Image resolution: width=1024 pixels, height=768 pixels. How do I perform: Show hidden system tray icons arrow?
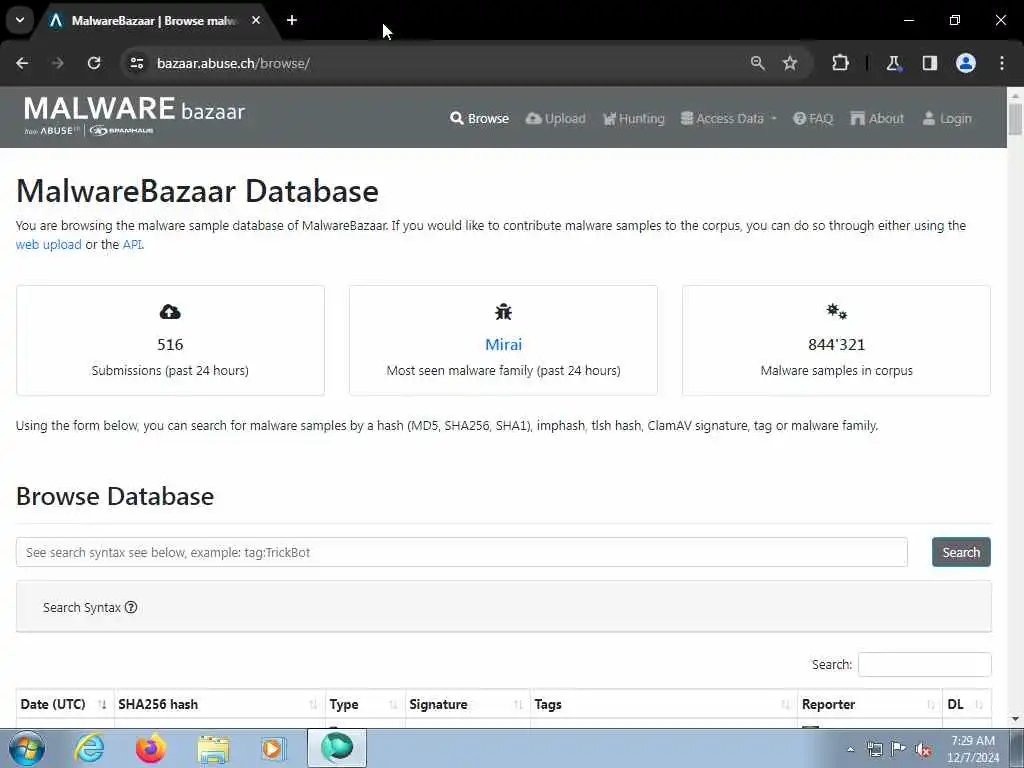[x=850, y=749]
